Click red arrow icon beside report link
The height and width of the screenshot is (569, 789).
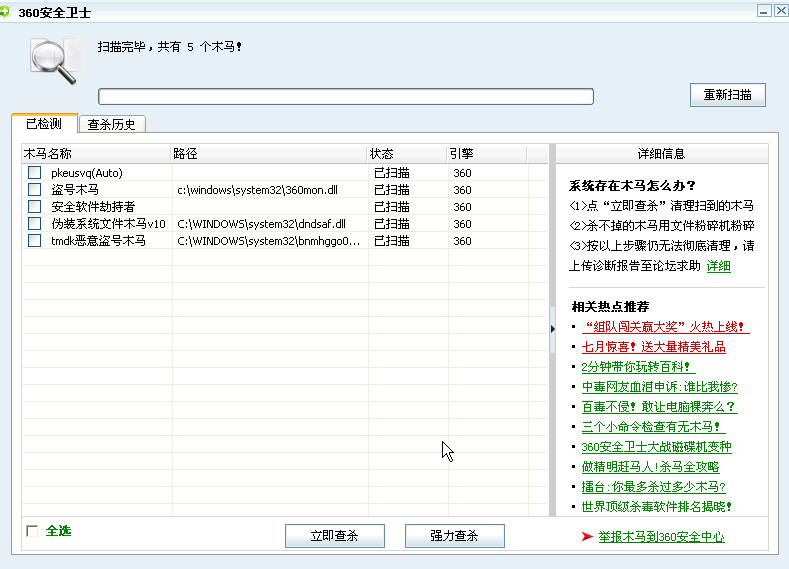pyautogui.click(x=587, y=537)
